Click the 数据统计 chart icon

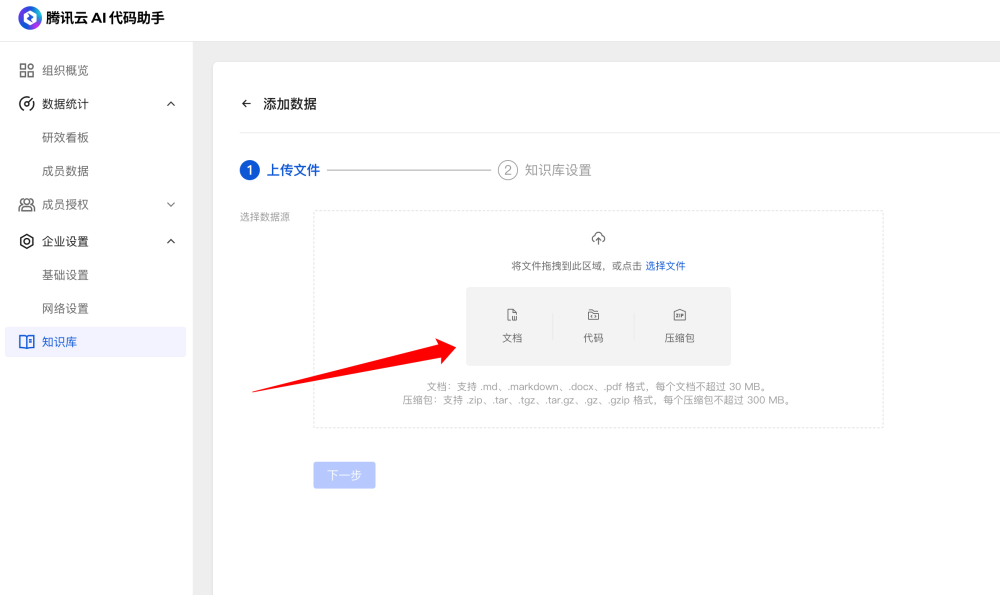click(x=27, y=103)
